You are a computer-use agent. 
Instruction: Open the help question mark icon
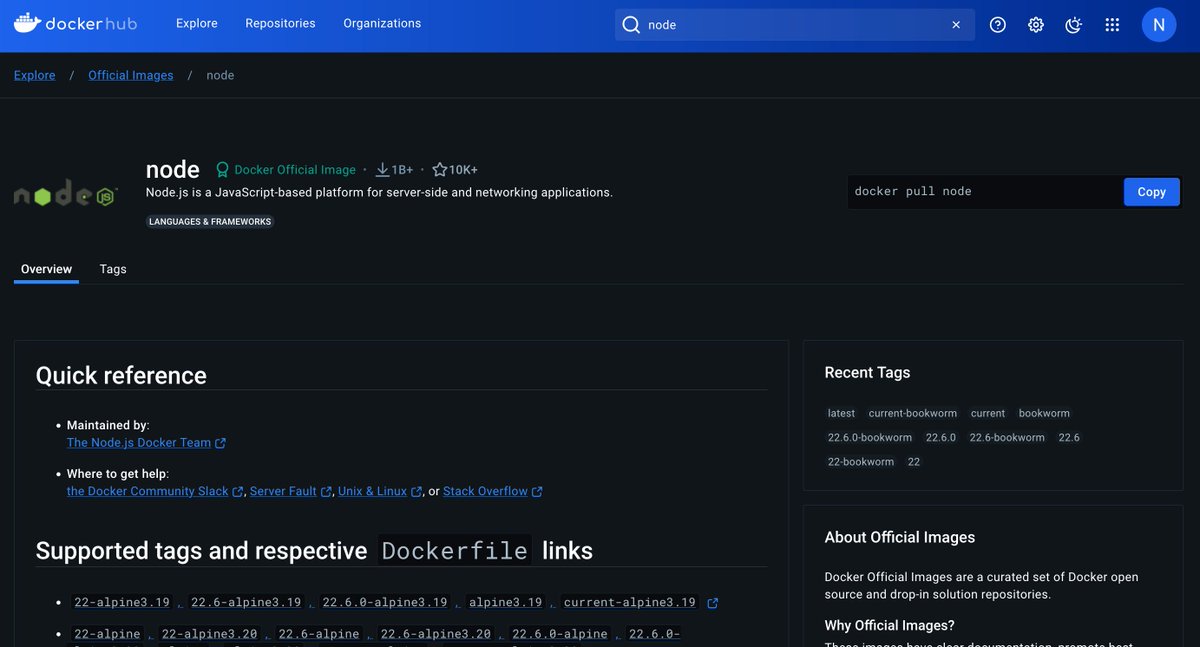[x=998, y=25]
